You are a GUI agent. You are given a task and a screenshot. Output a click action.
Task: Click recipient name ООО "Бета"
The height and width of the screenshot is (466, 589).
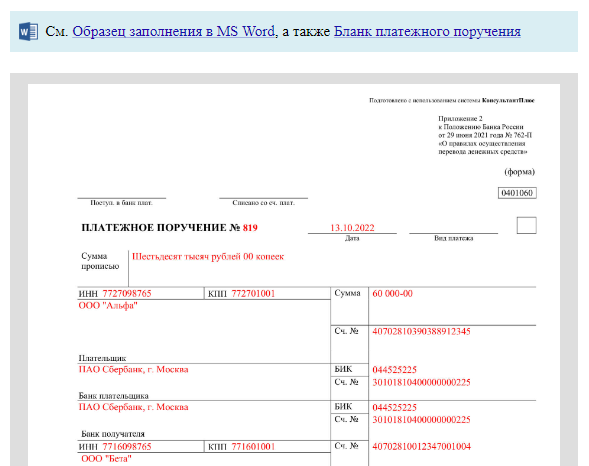(106, 458)
